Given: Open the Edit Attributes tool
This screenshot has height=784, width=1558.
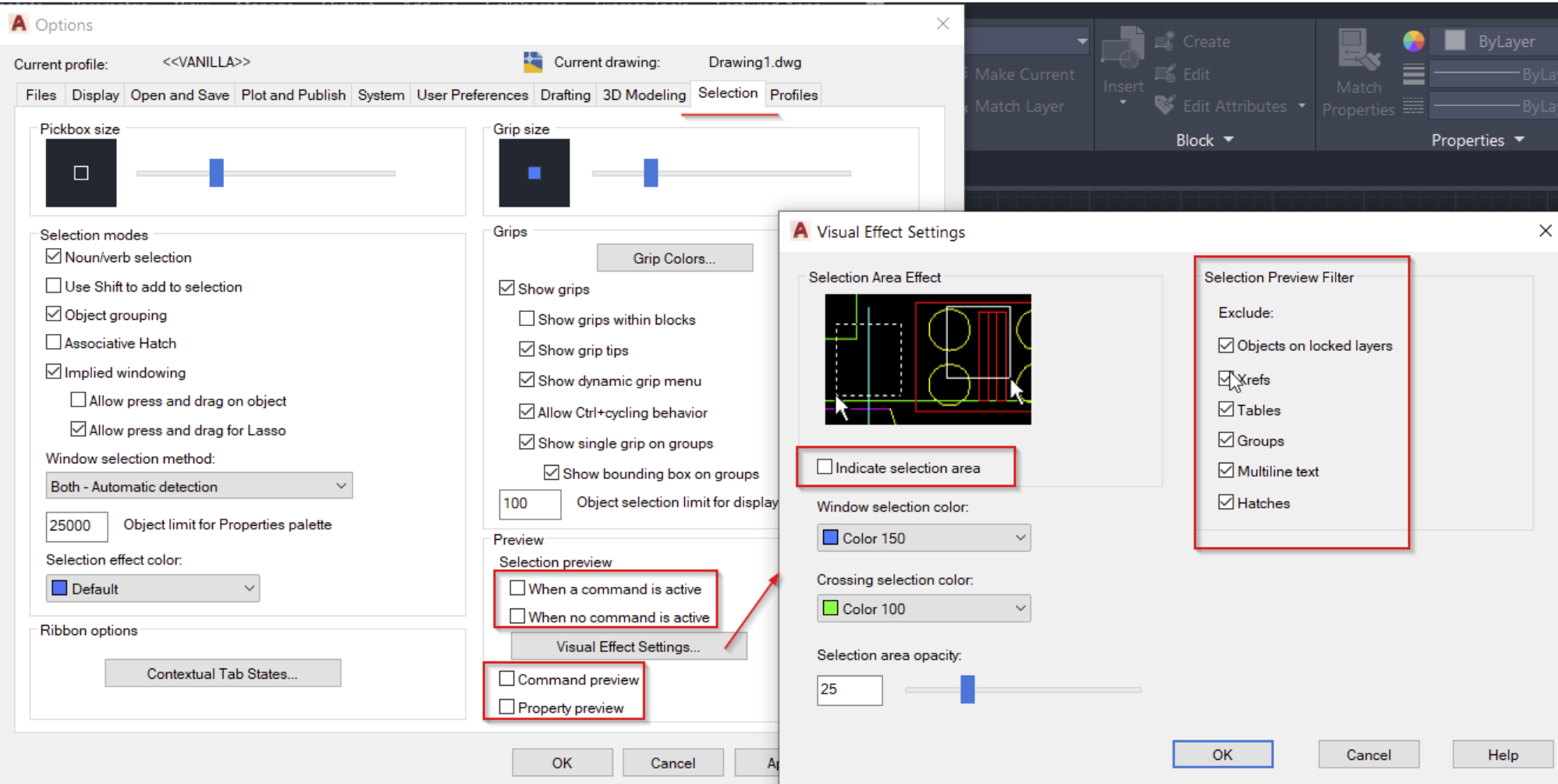Looking at the screenshot, I should click(1164, 106).
